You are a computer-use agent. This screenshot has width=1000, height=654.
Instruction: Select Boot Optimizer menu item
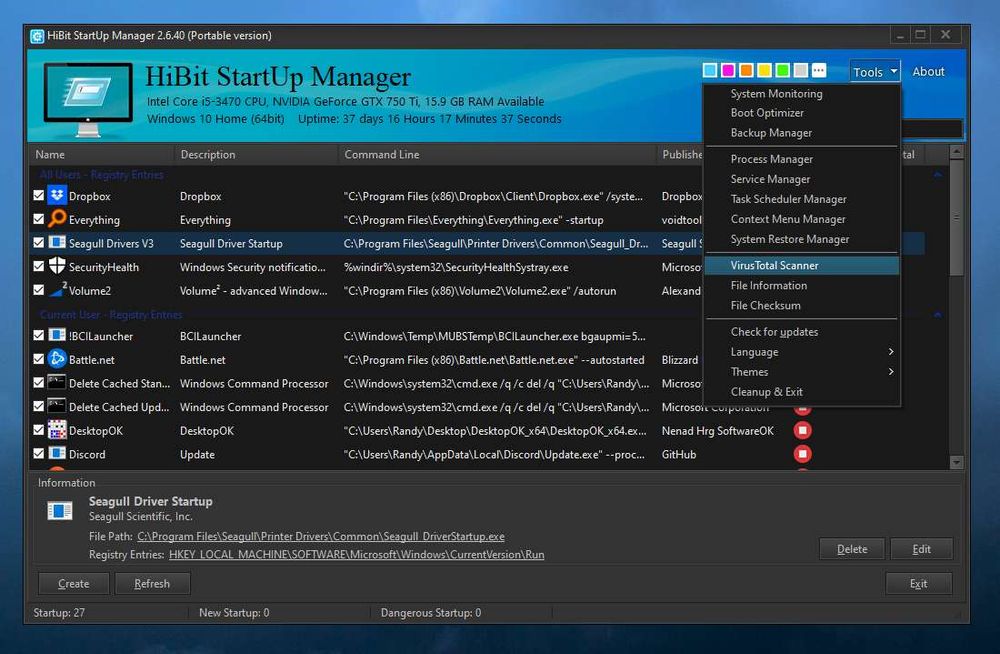802,112
